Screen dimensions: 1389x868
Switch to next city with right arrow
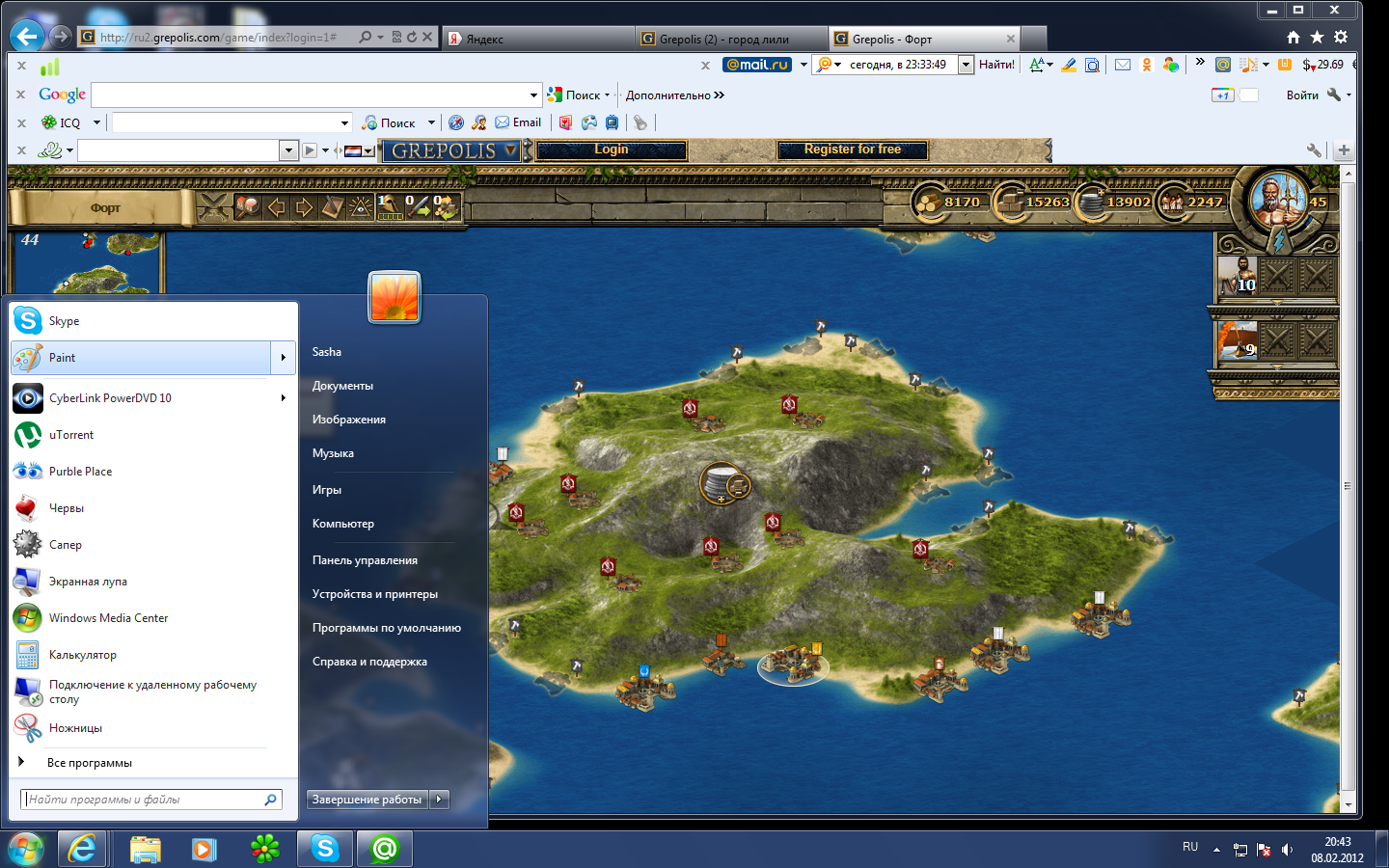pos(304,207)
